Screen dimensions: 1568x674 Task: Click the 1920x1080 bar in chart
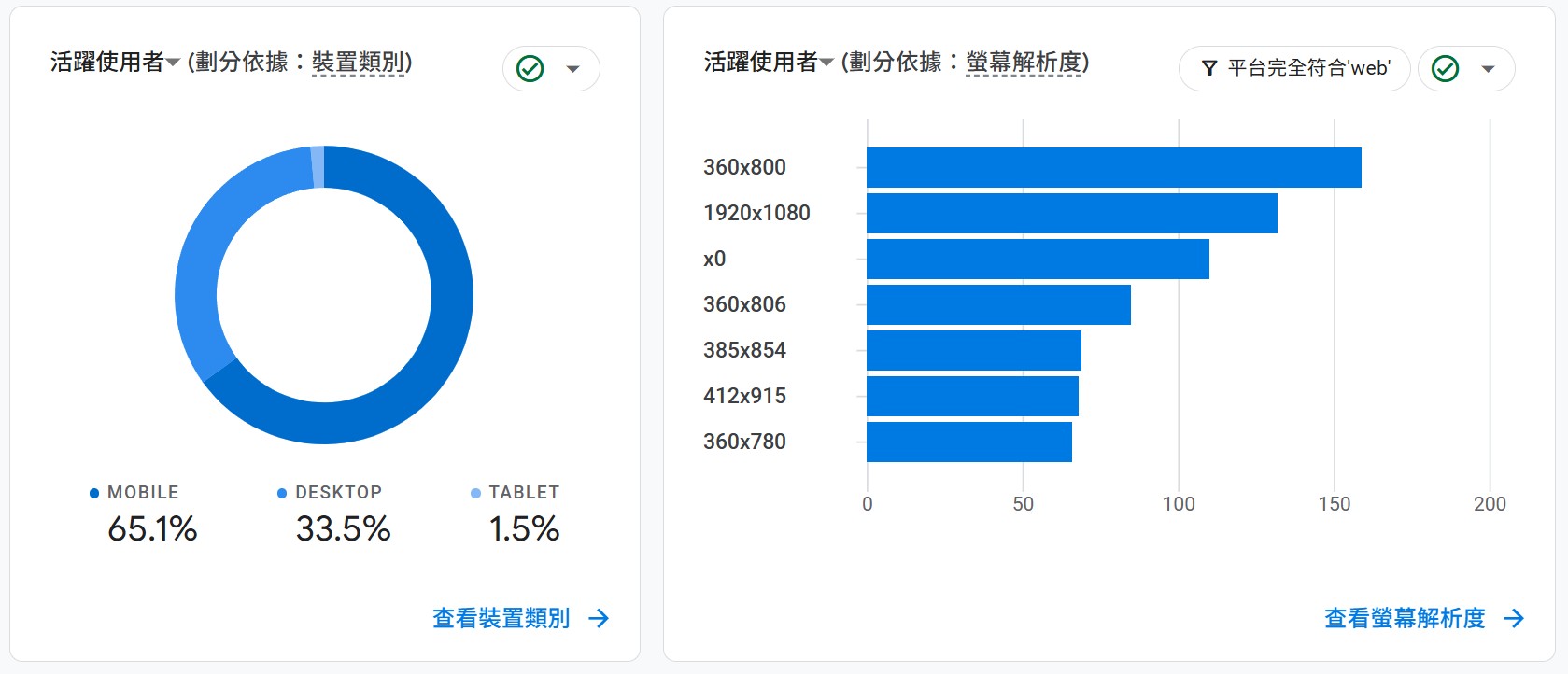click(1071, 213)
